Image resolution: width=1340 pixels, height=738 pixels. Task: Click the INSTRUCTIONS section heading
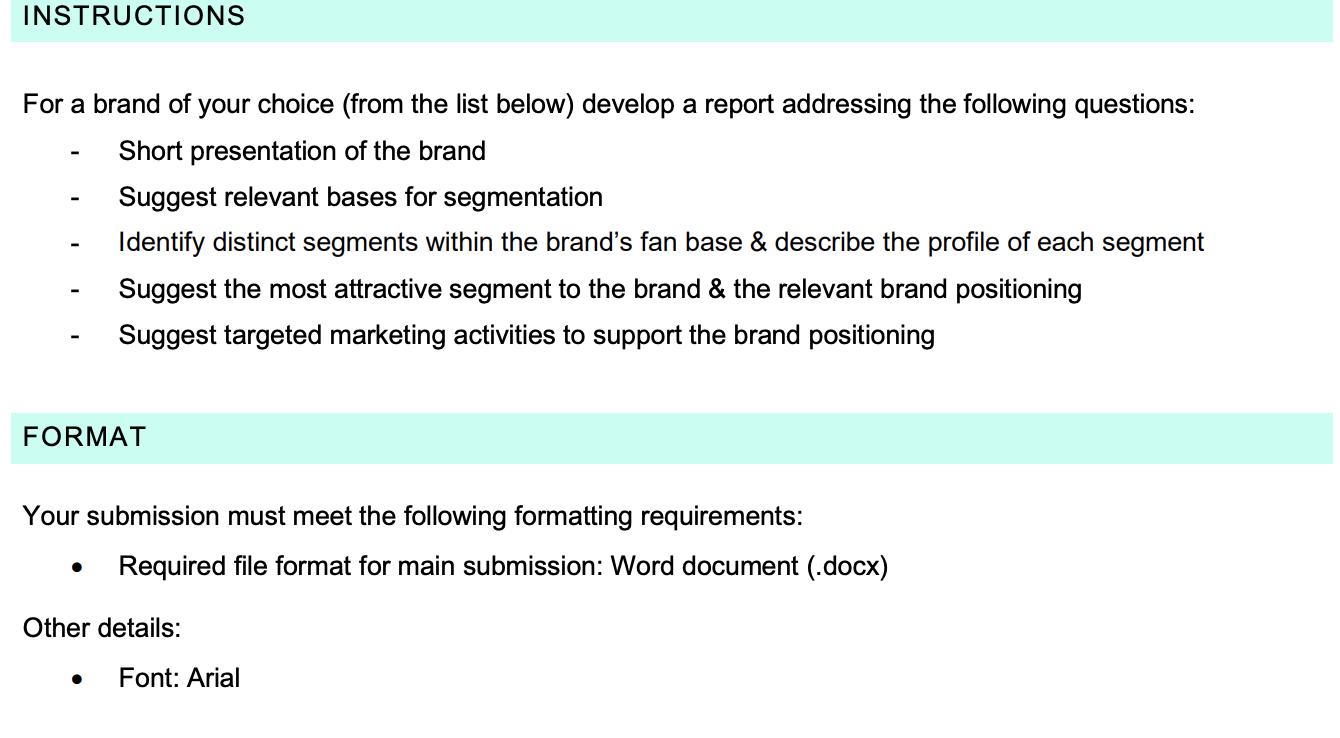coord(134,16)
